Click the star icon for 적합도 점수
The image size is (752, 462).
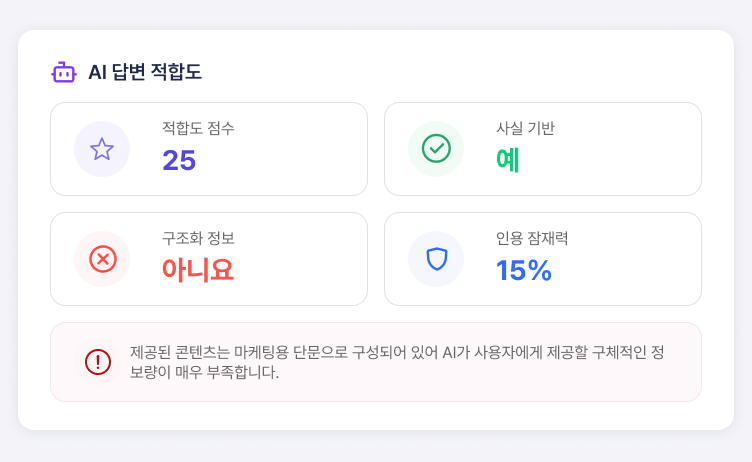[x=102, y=149]
